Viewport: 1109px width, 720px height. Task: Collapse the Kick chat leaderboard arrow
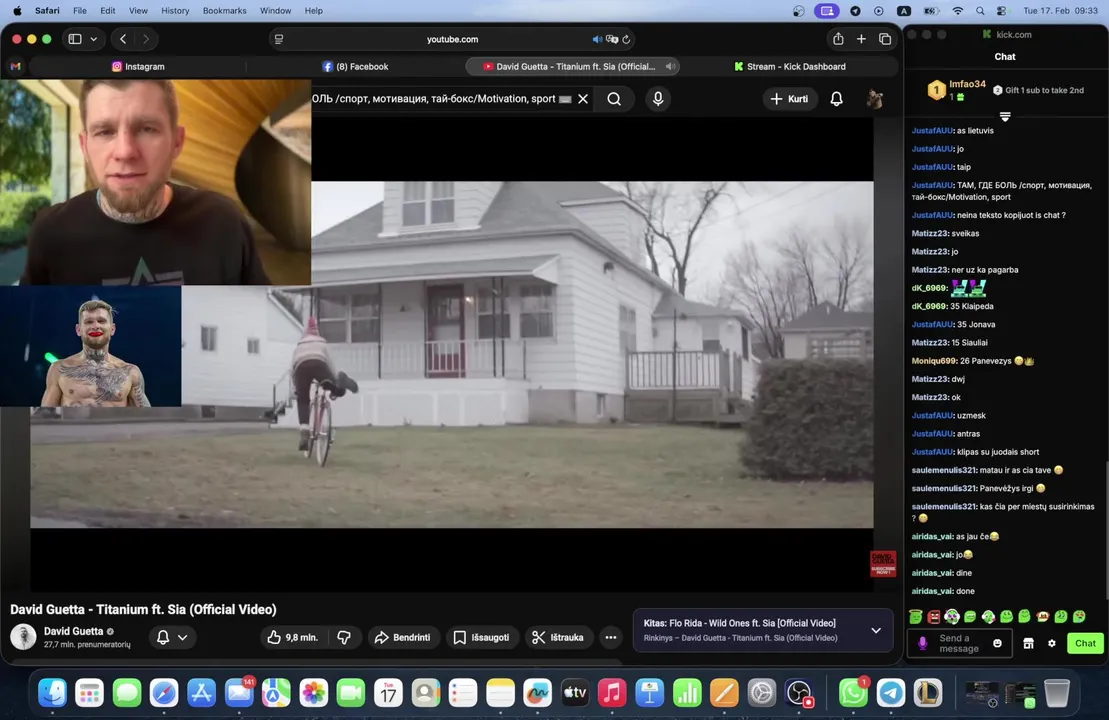tap(1004, 116)
